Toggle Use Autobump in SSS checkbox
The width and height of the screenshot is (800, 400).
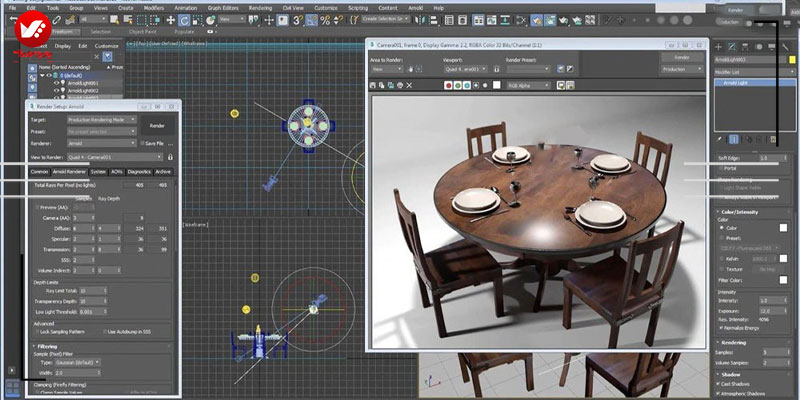[x=105, y=332]
